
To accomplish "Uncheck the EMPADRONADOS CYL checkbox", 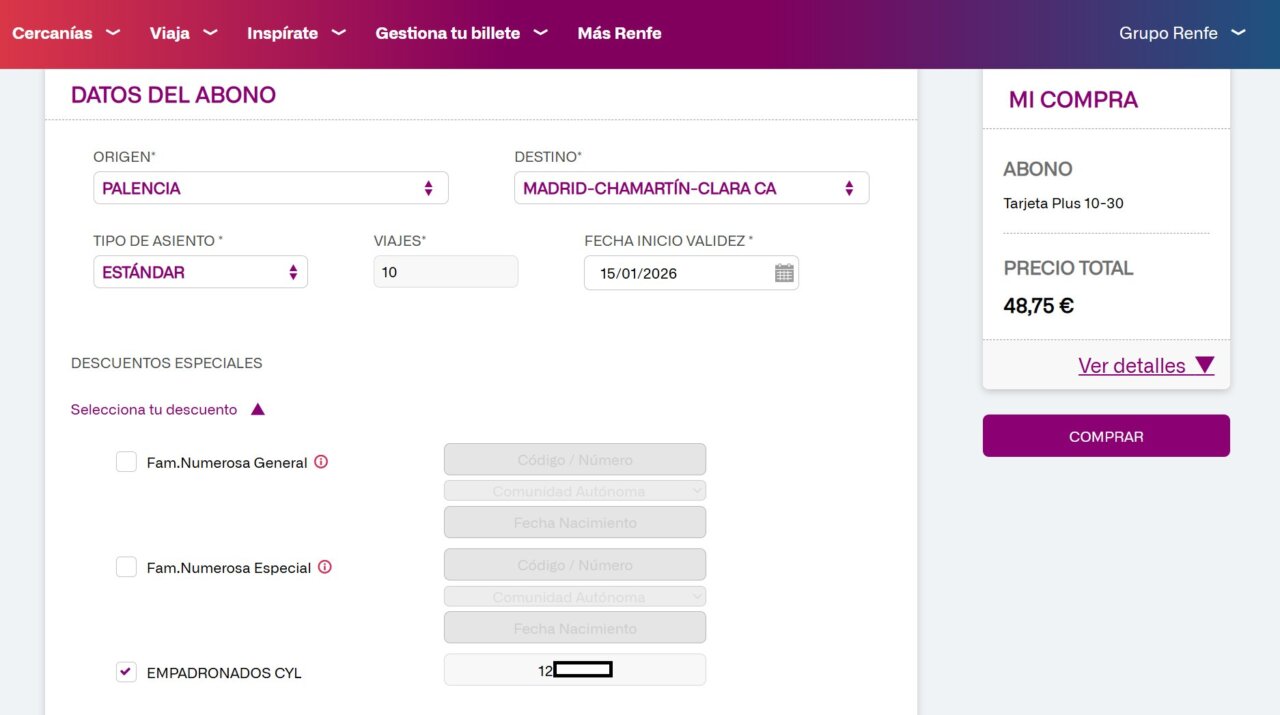I will point(126,672).
